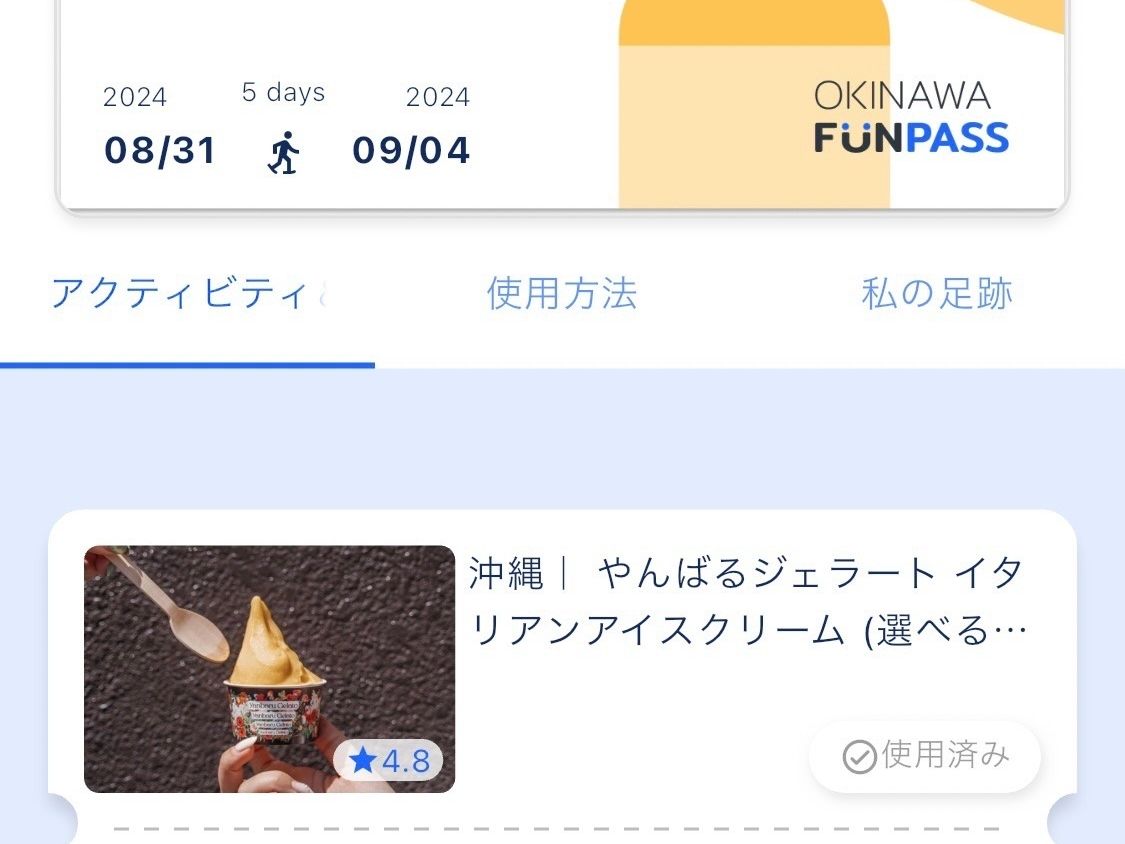This screenshot has height=844, width=1125.
Task: Tap the truncated (選べる… title text
Action: pyautogui.click(x=946, y=632)
